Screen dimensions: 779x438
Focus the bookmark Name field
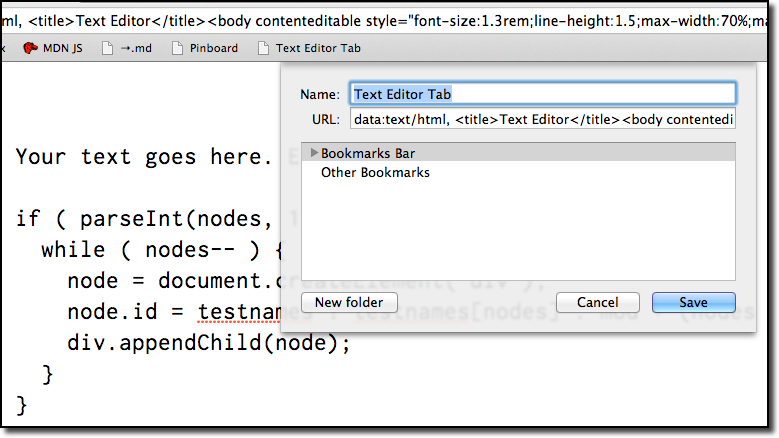click(543, 94)
